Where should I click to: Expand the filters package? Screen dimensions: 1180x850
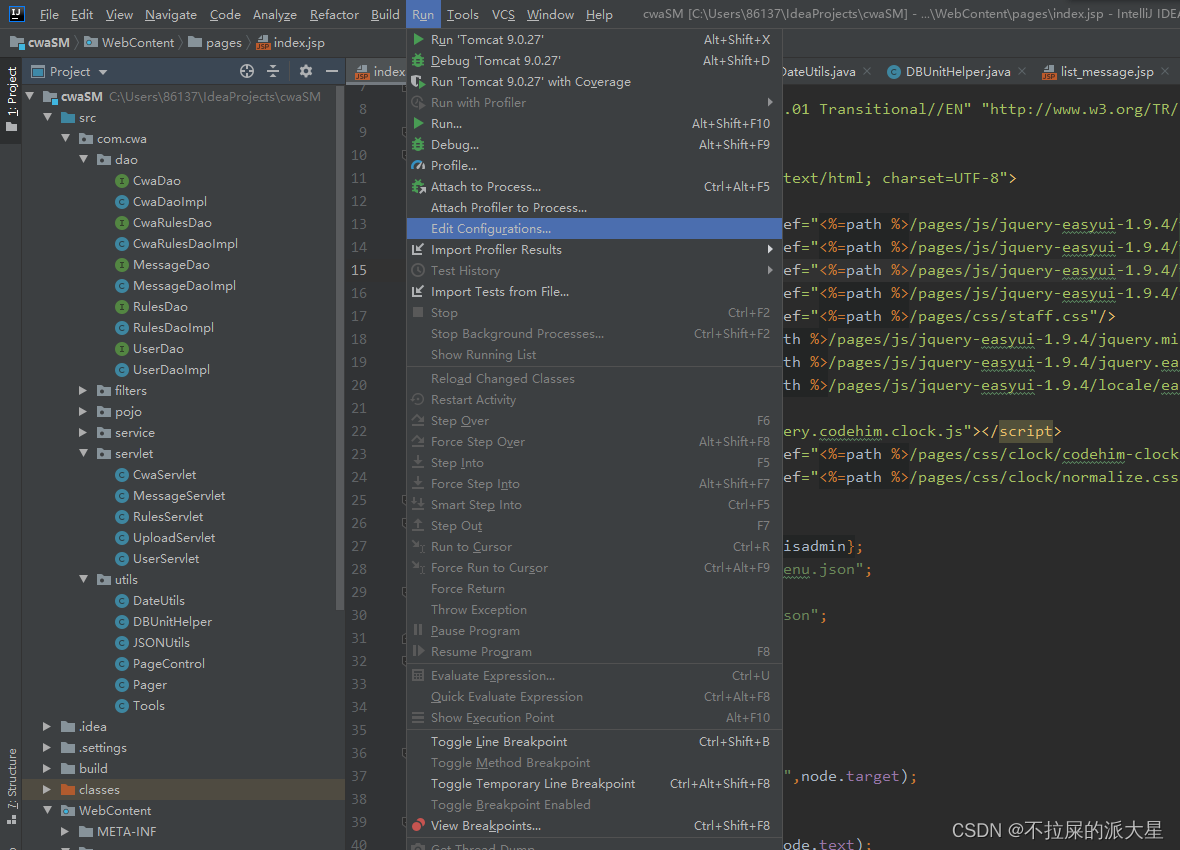tap(84, 390)
